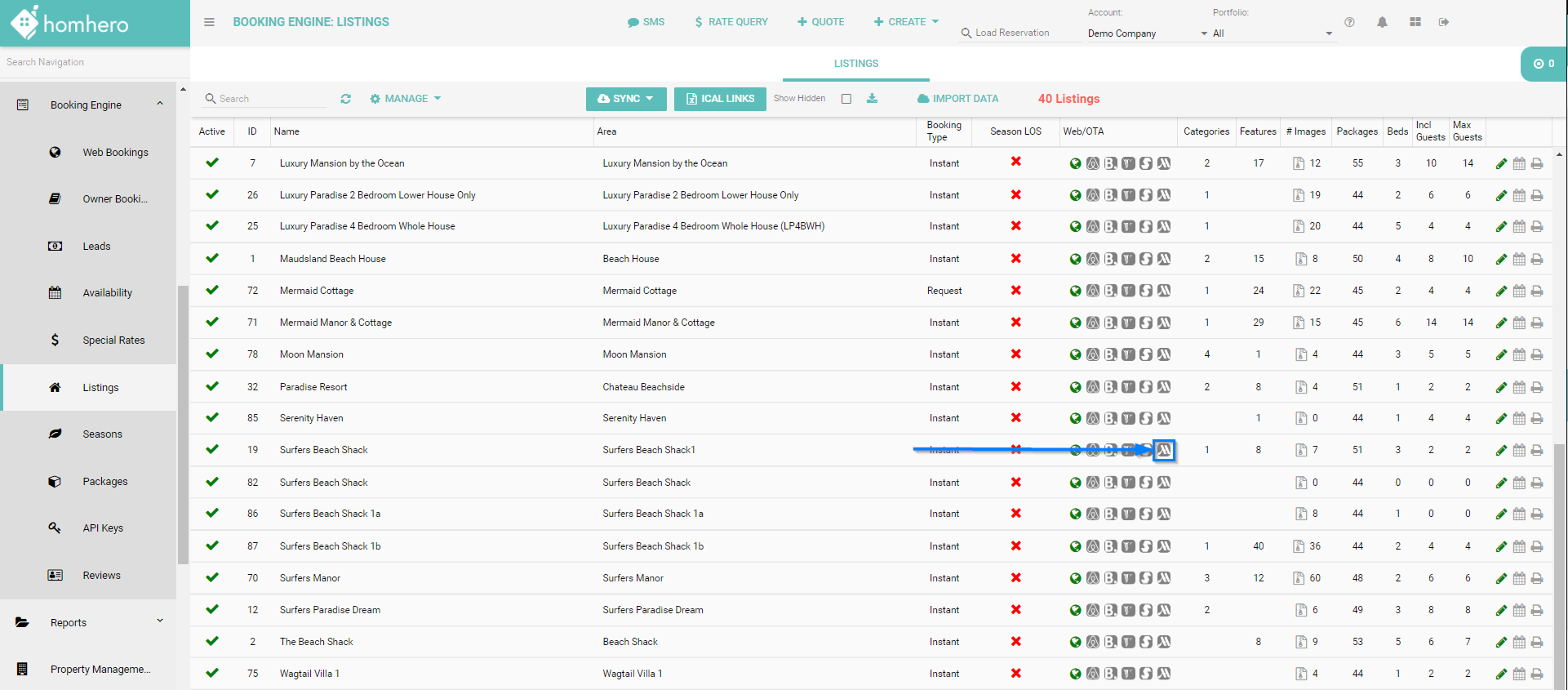1568x690 pixels.
Task: Click the refresh icon beside Search
Action: (346, 99)
